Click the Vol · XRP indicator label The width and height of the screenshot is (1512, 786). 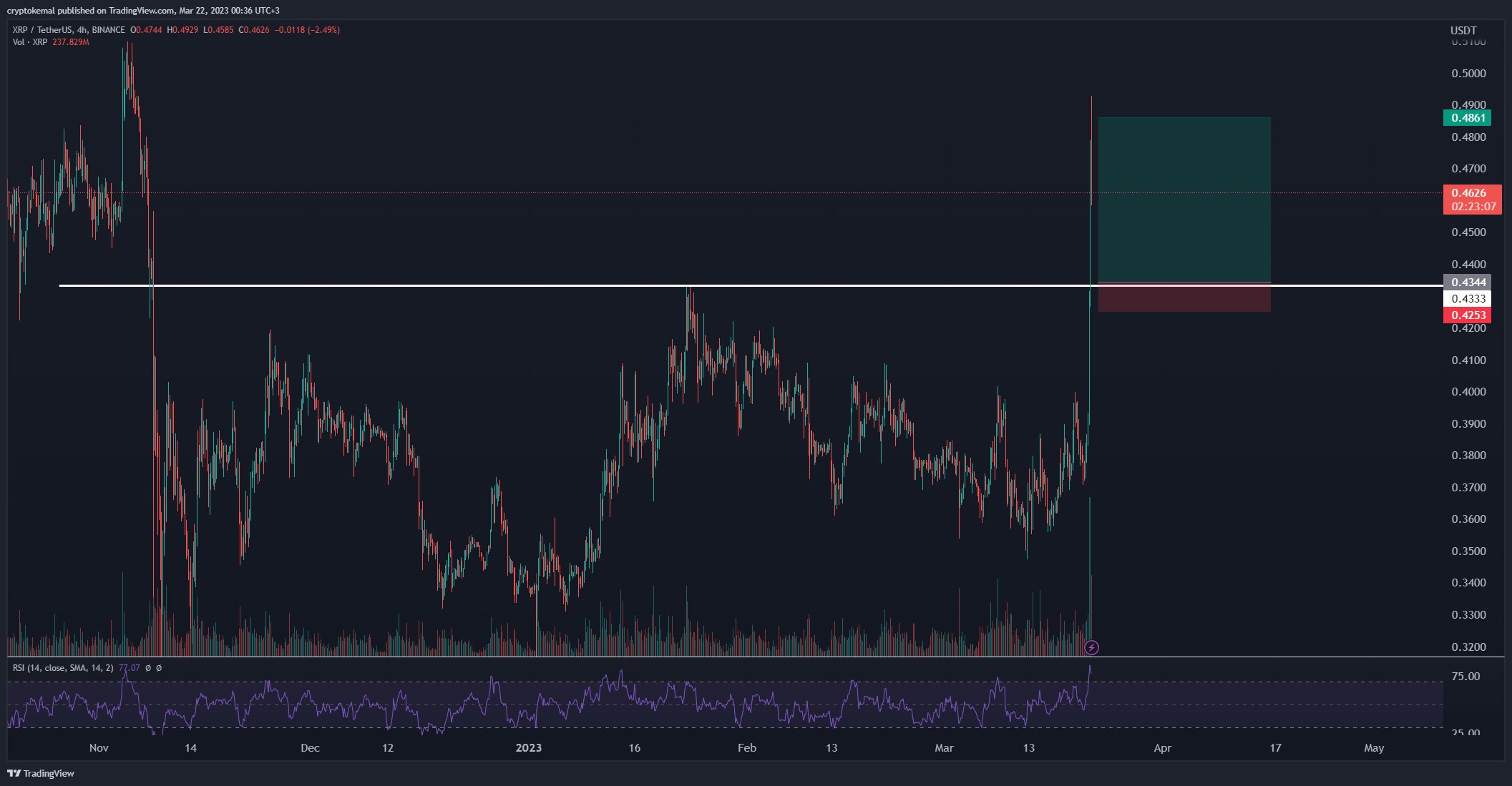30,42
